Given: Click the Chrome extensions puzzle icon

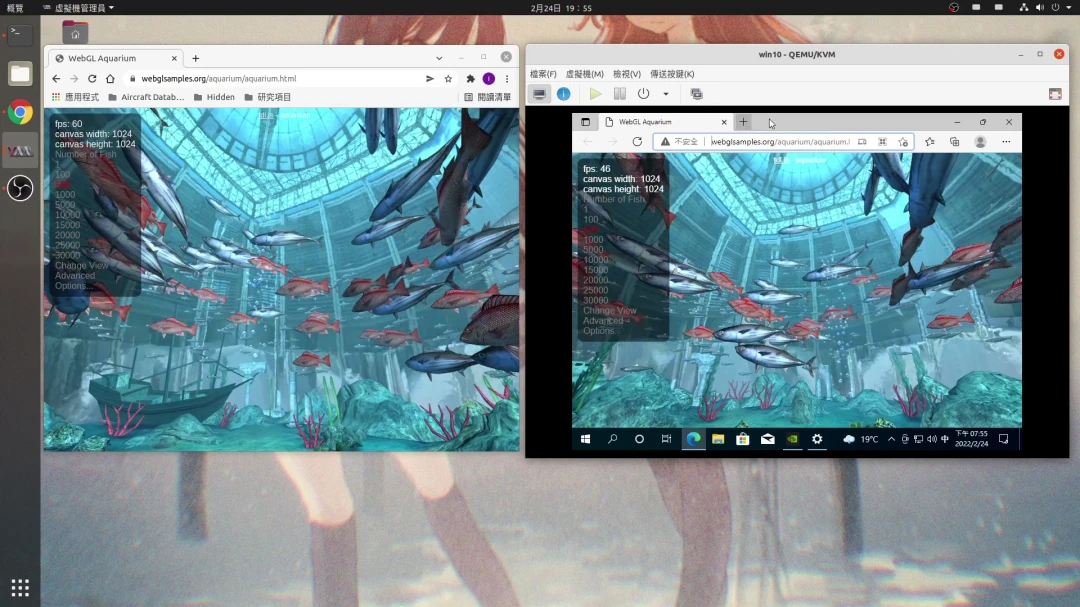Looking at the screenshot, I should (x=470, y=79).
